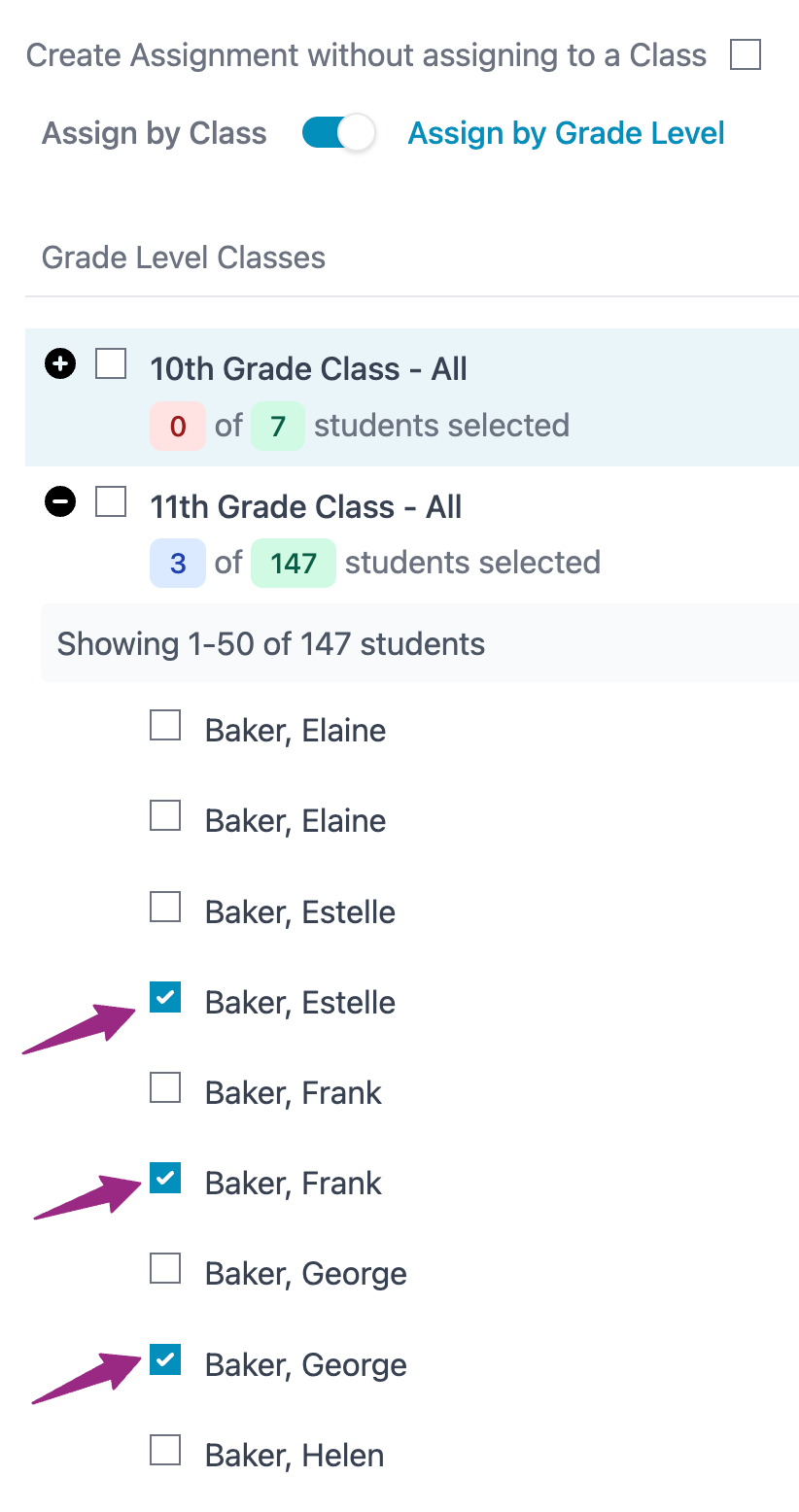Viewport: 799px width, 1512px height.
Task: Select the Baker, Helen checkbox
Action: click(x=165, y=1451)
